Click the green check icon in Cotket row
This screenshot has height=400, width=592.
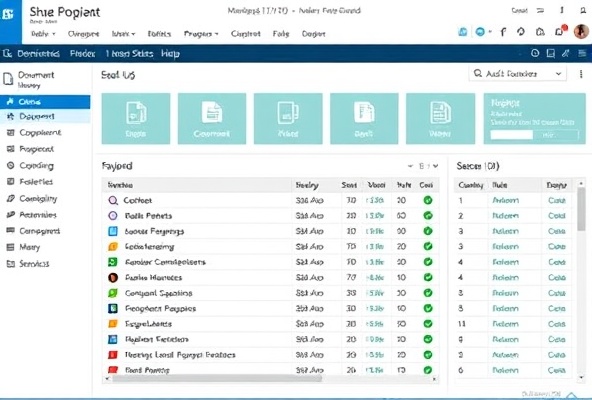428,200
